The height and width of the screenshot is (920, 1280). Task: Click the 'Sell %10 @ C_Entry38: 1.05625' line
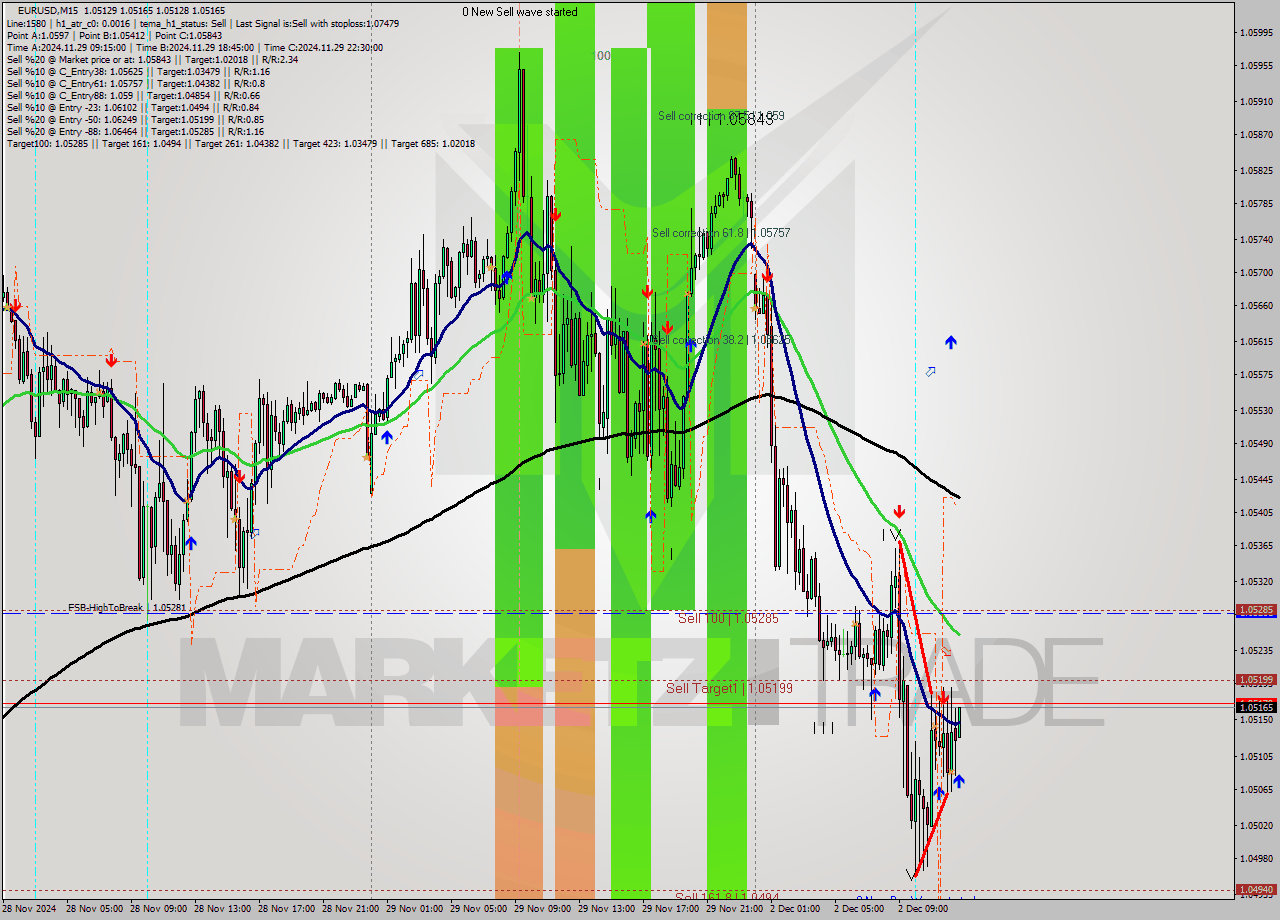(138, 71)
